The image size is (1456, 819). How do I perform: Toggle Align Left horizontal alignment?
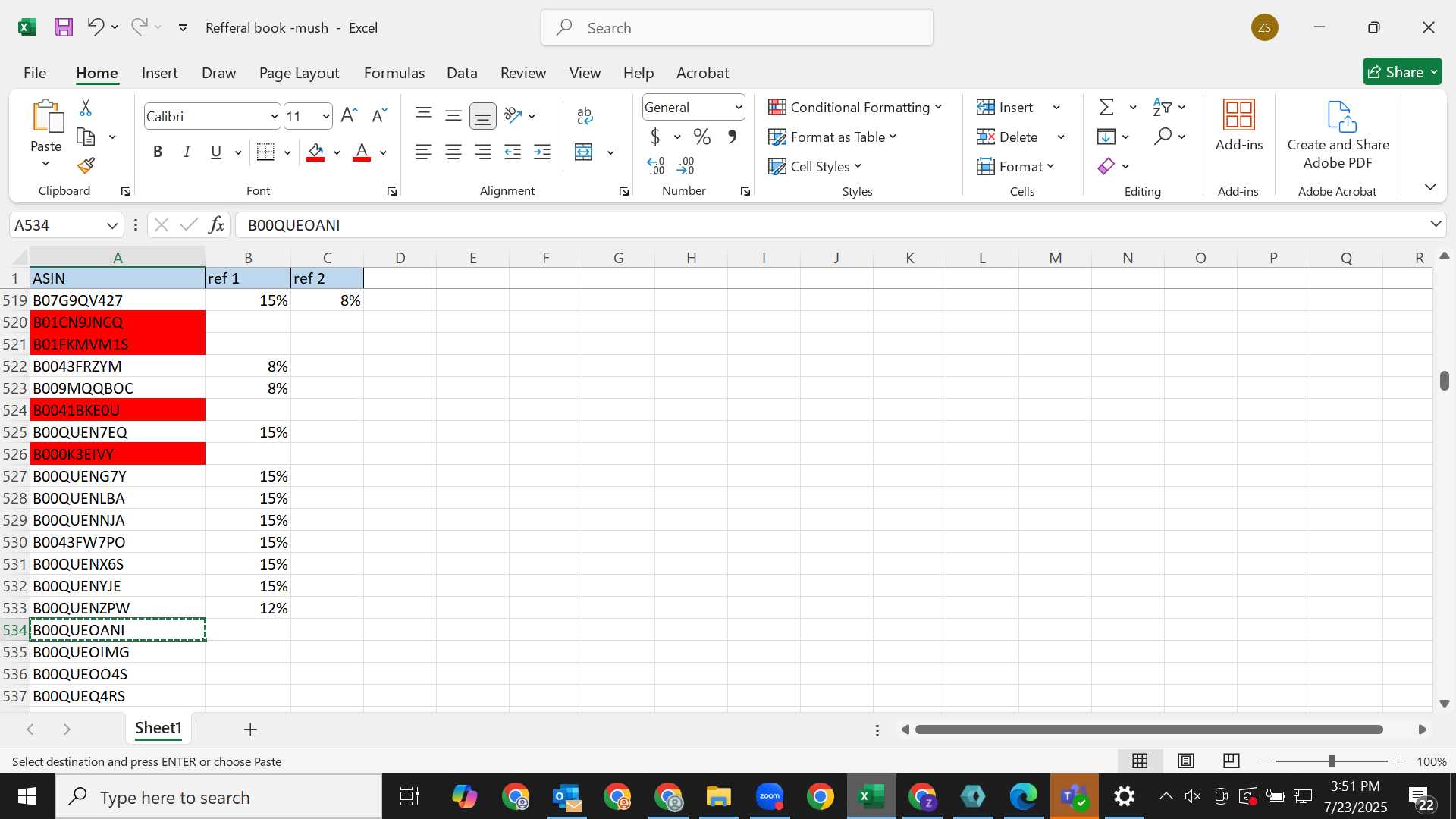[x=424, y=152]
